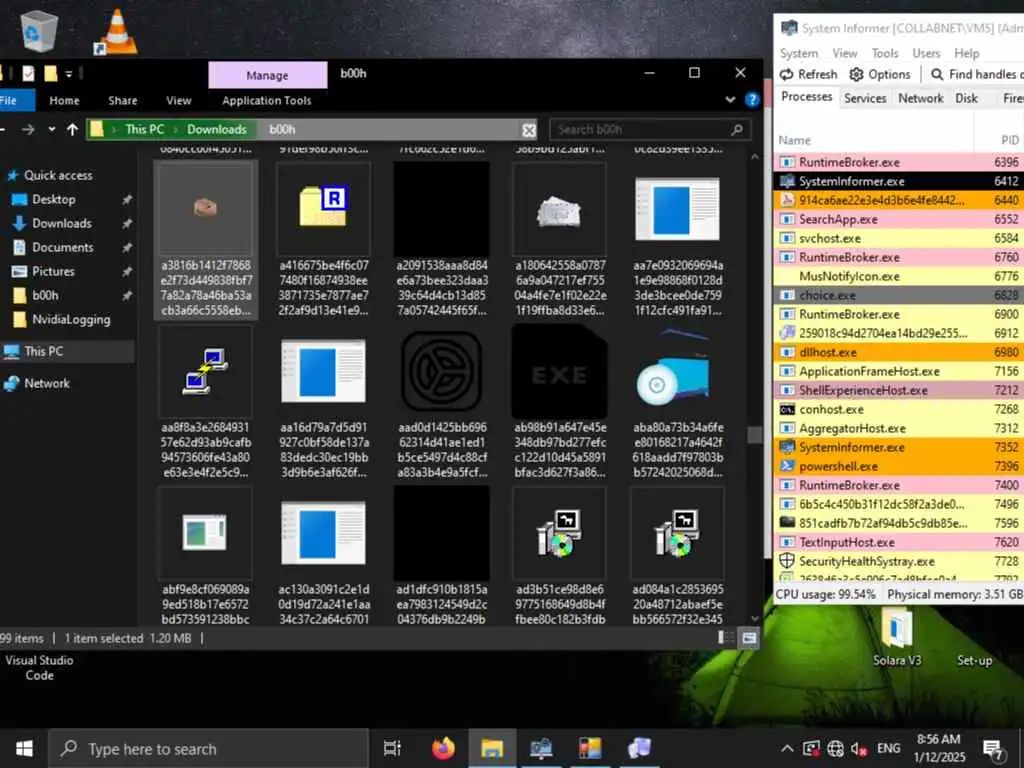
Task: Switch to the Disk tab
Action: click(x=966, y=98)
